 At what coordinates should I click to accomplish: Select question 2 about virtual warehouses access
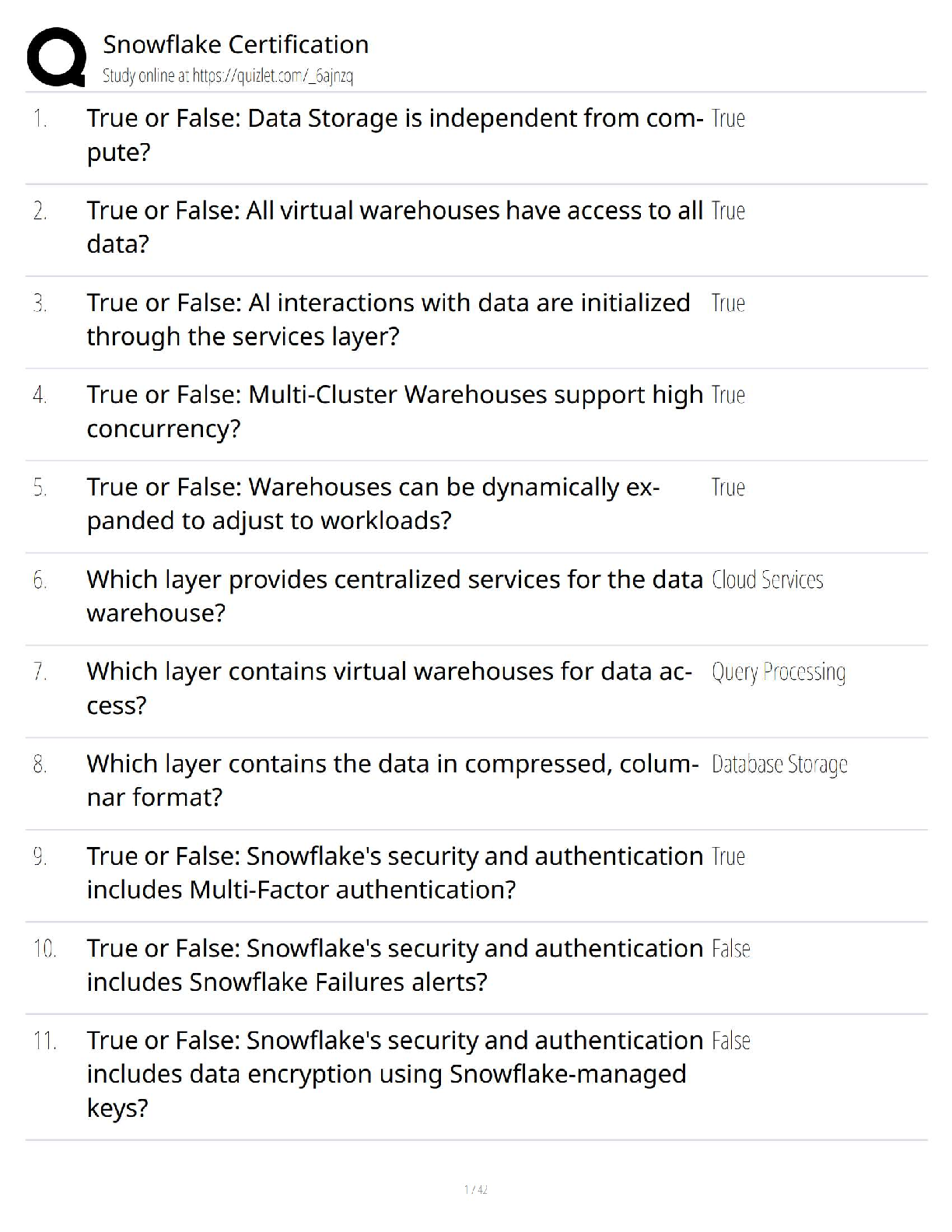(394, 227)
